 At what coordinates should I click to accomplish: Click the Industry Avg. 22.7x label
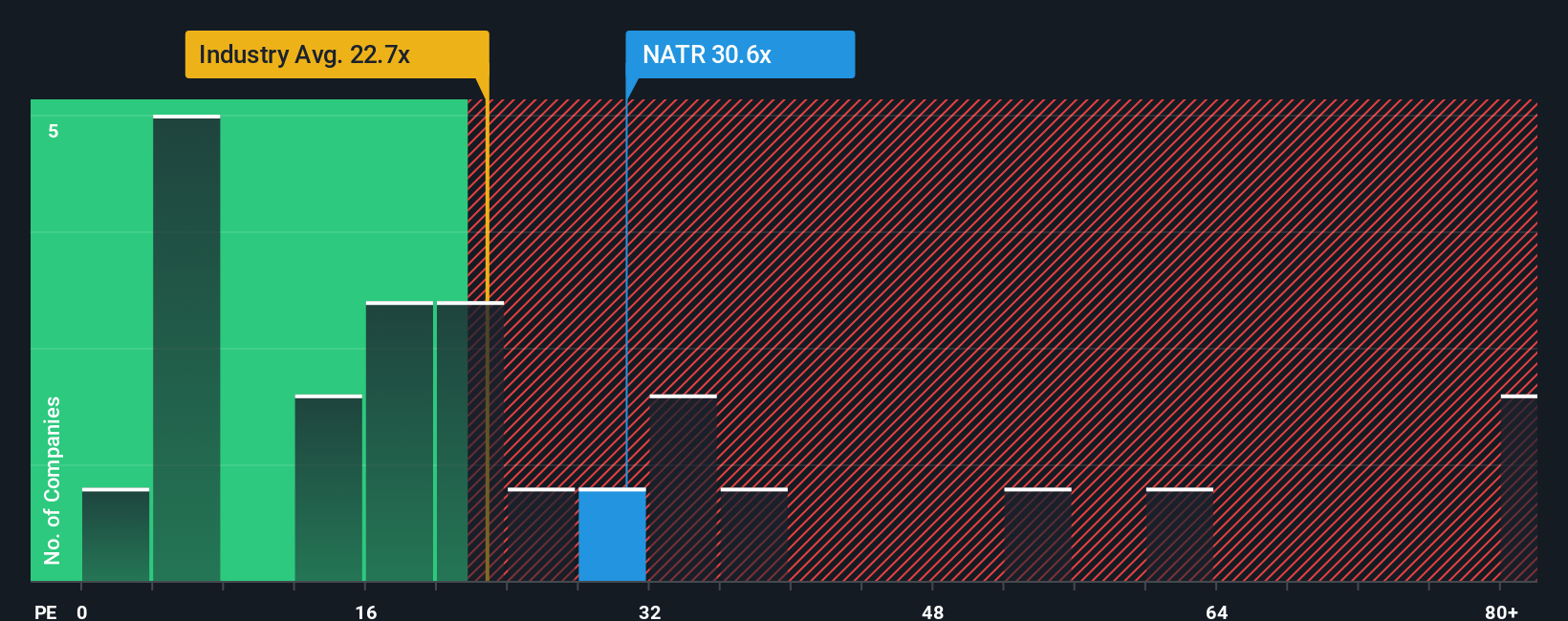point(337,54)
